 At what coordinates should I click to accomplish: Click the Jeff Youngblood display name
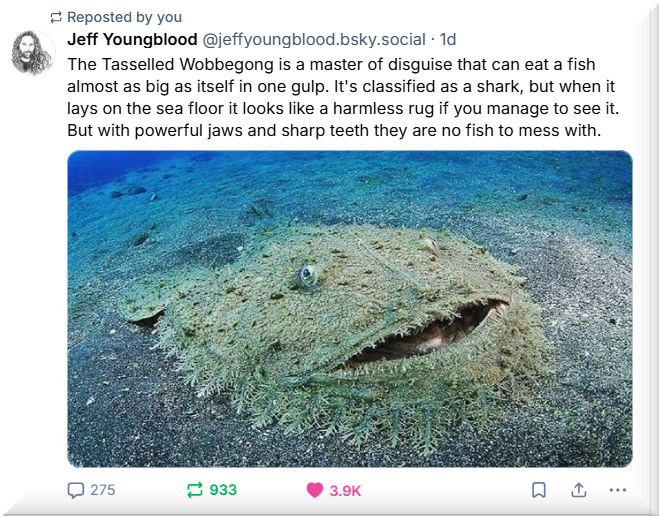click(x=132, y=40)
